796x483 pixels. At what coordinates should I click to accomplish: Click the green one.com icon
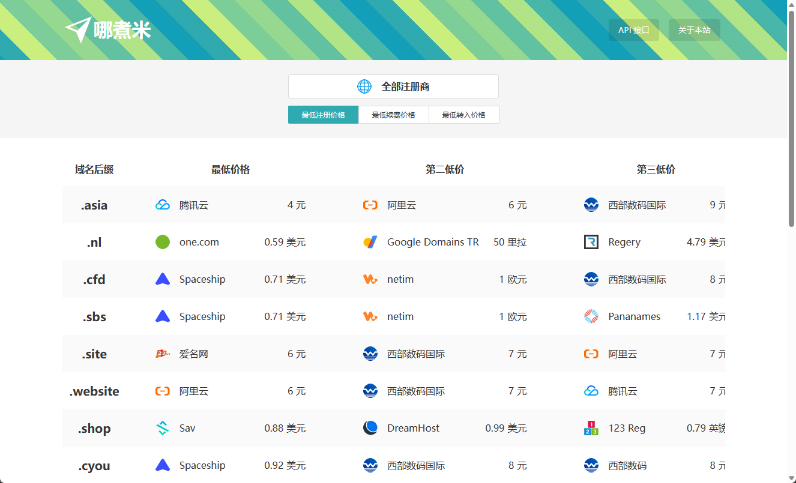[x=162, y=242]
